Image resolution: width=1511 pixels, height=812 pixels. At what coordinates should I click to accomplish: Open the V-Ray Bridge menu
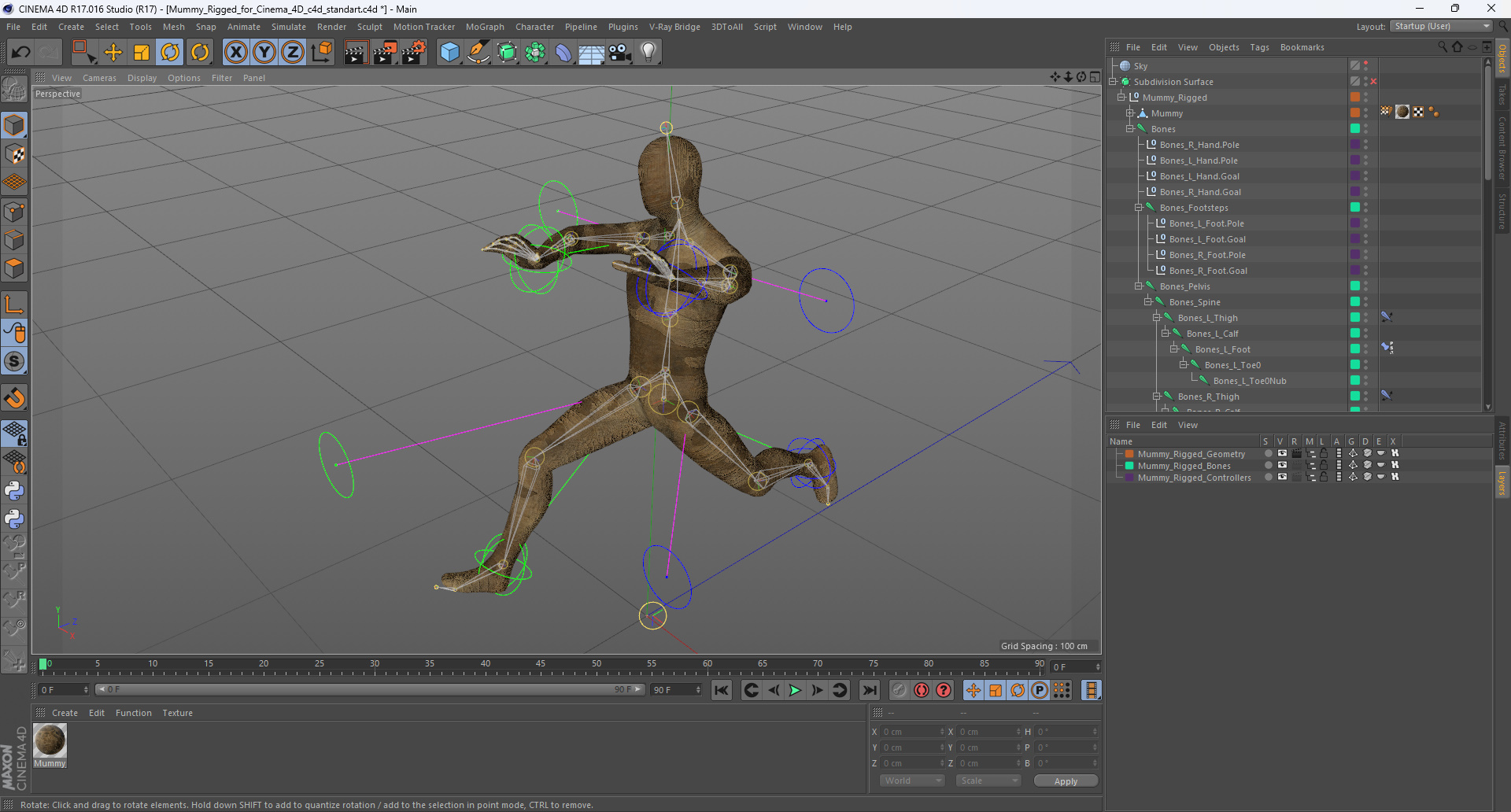point(674,27)
